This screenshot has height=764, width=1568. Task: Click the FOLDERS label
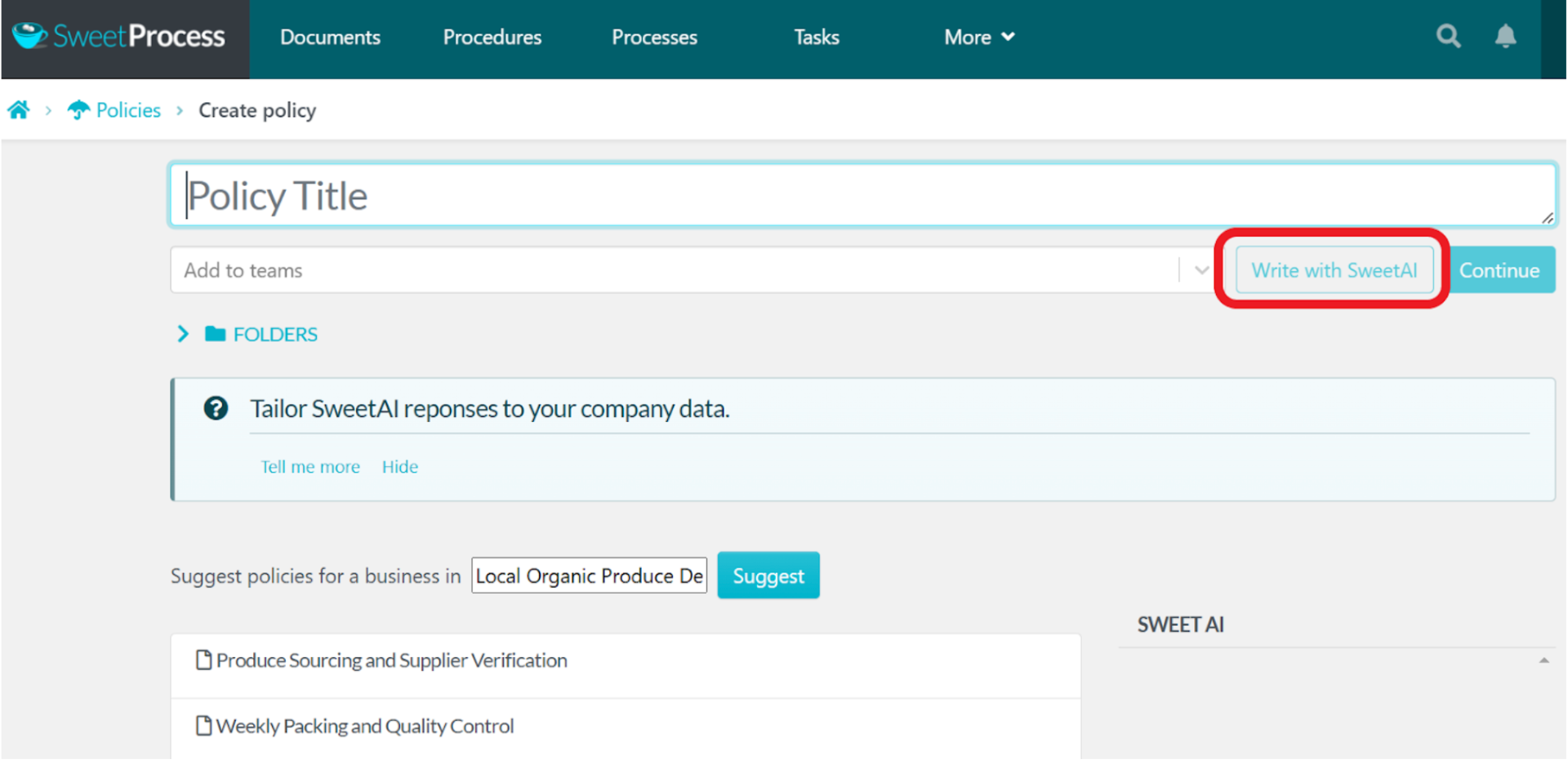[x=275, y=334]
